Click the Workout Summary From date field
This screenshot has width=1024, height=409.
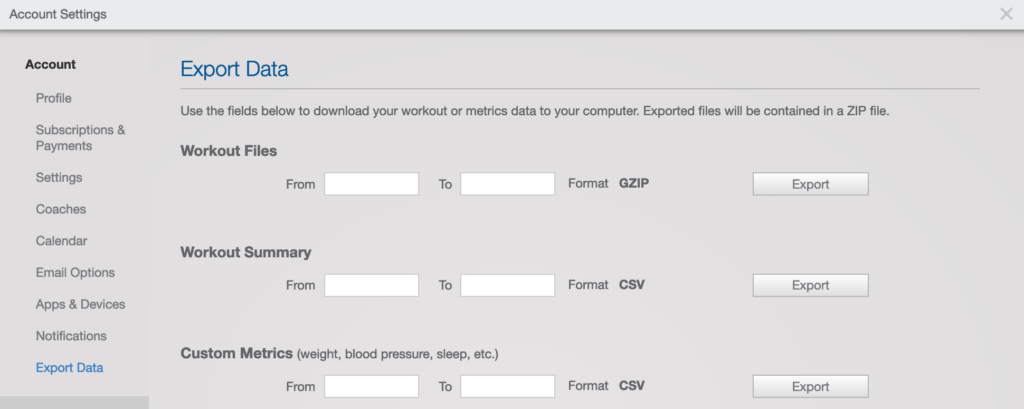[x=372, y=285]
